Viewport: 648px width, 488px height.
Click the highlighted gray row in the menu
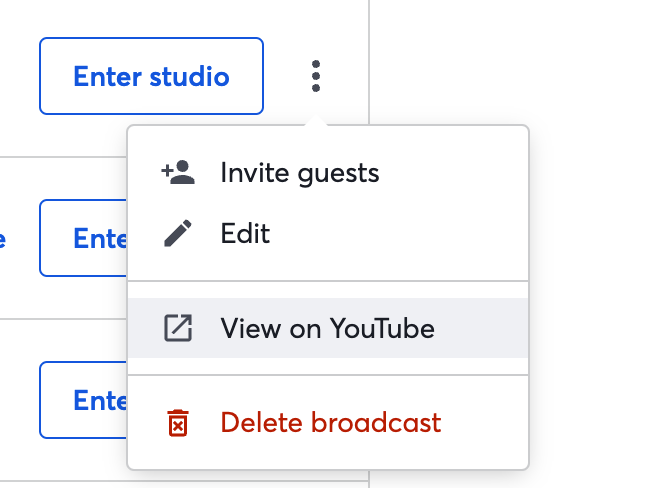[x=328, y=328]
